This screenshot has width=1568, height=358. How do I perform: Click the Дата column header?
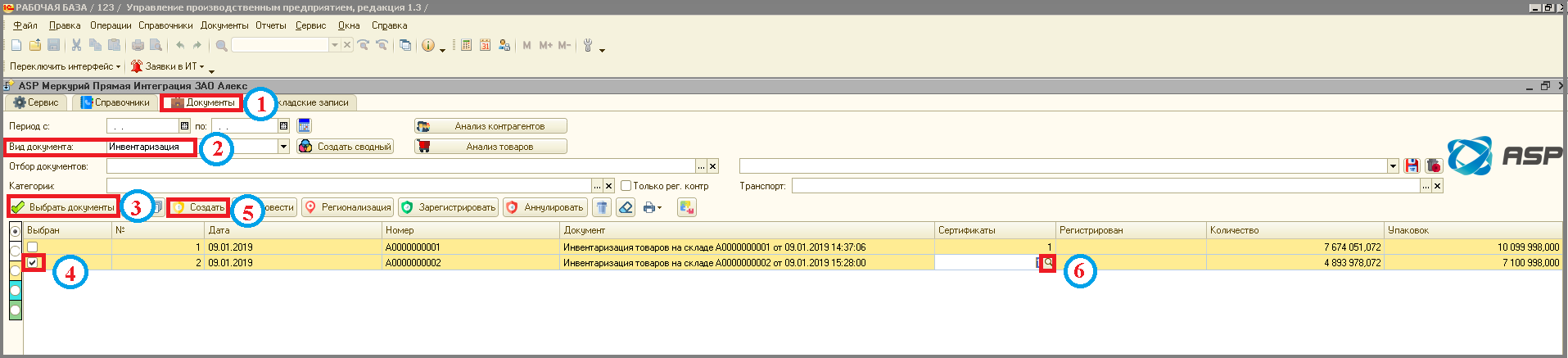292,230
